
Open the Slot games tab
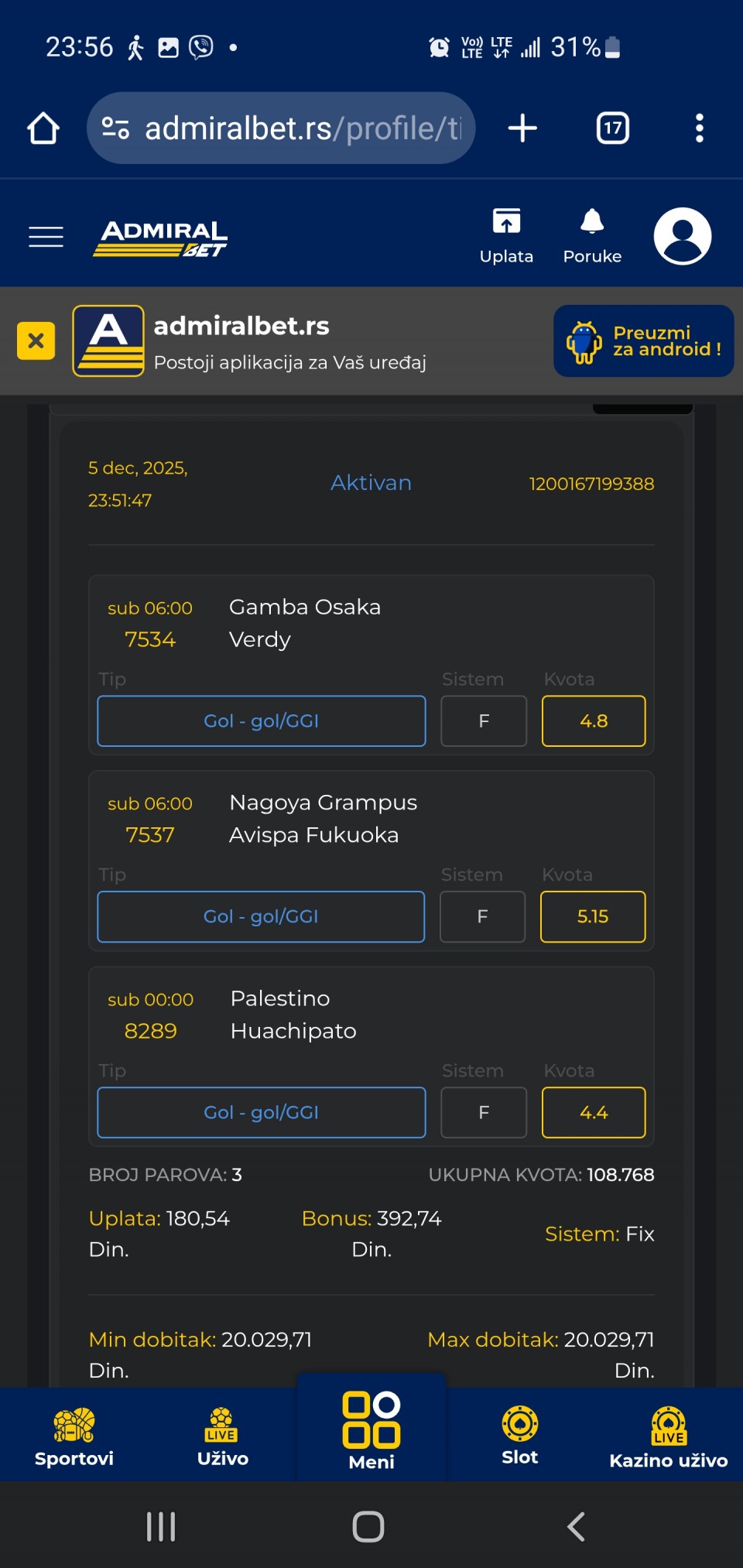click(519, 1435)
